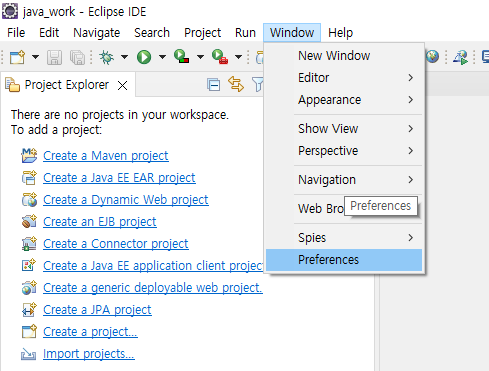Expand the Navigation submenu

tap(344, 180)
